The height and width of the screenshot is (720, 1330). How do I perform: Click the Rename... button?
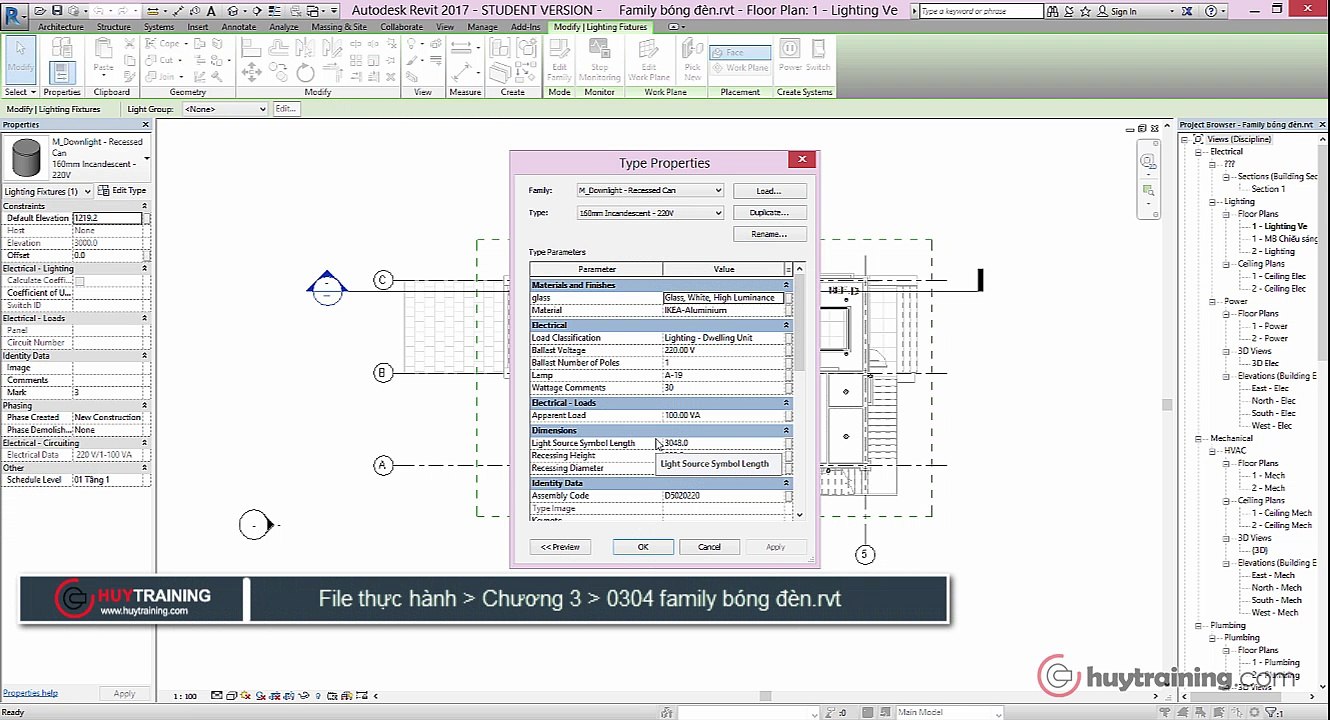(x=768, y=234)
